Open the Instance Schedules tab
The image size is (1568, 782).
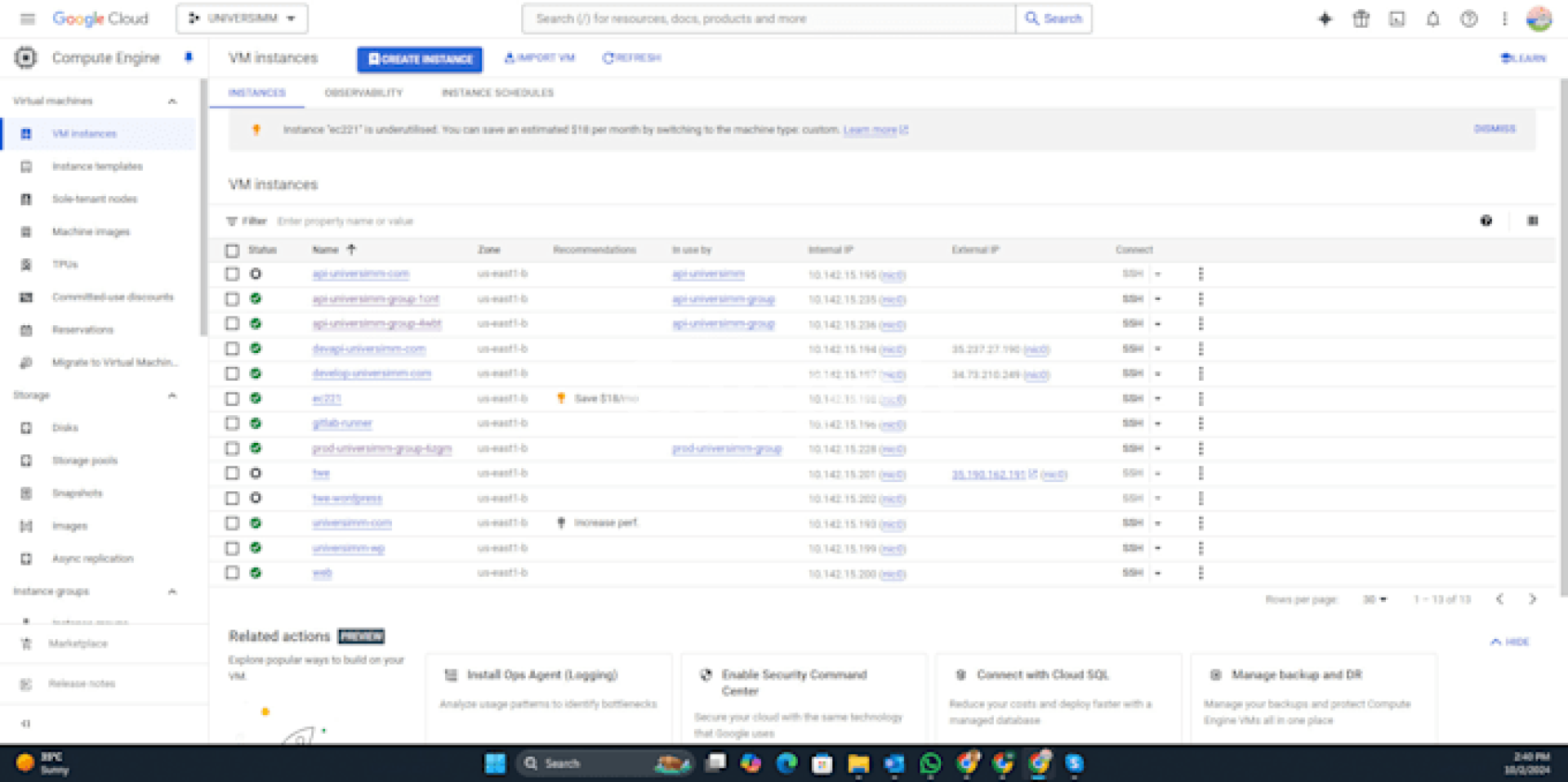click(x=497, y=93)
